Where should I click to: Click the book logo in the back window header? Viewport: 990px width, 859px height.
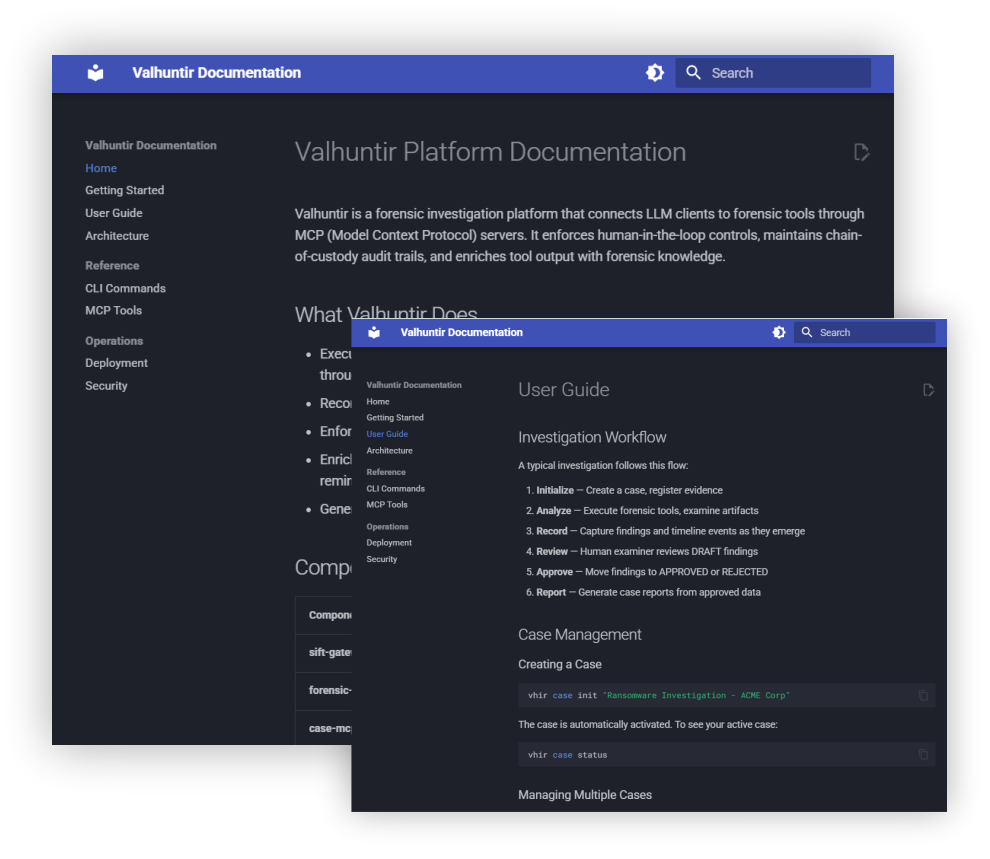click(x=95, y=73)
